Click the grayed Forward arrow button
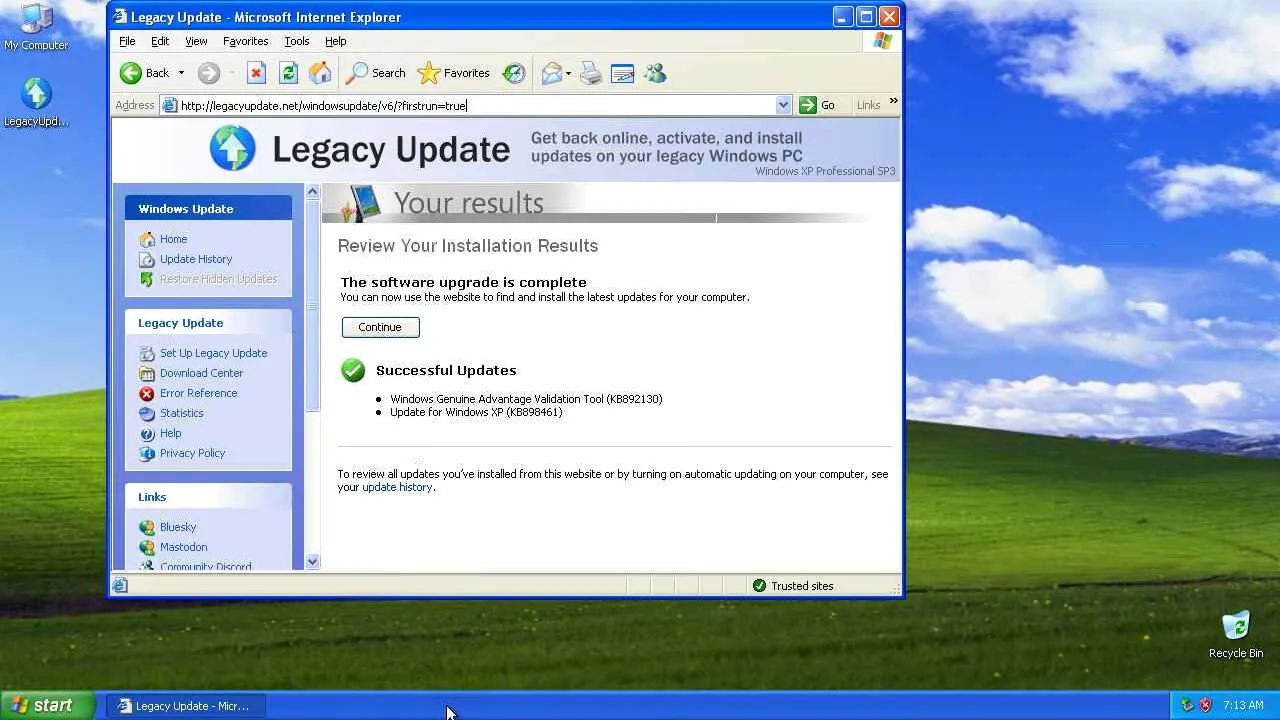The image size is (1280, 720). coord(208,73)
